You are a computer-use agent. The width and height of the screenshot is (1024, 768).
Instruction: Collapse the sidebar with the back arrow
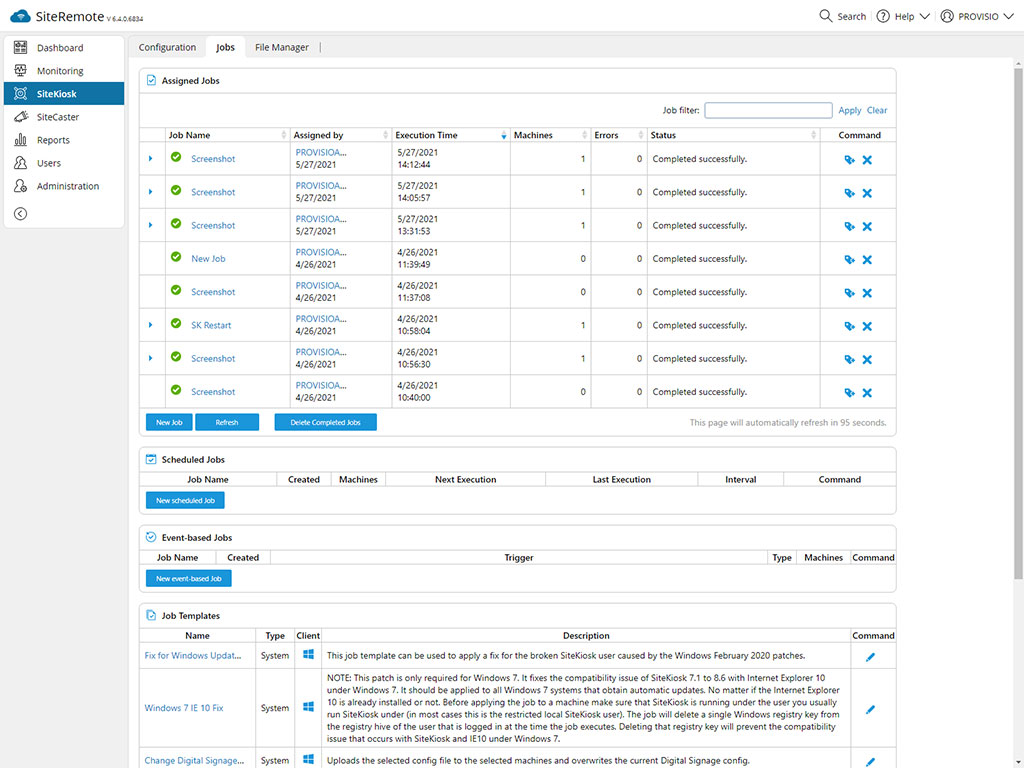[x=21, y=214]
